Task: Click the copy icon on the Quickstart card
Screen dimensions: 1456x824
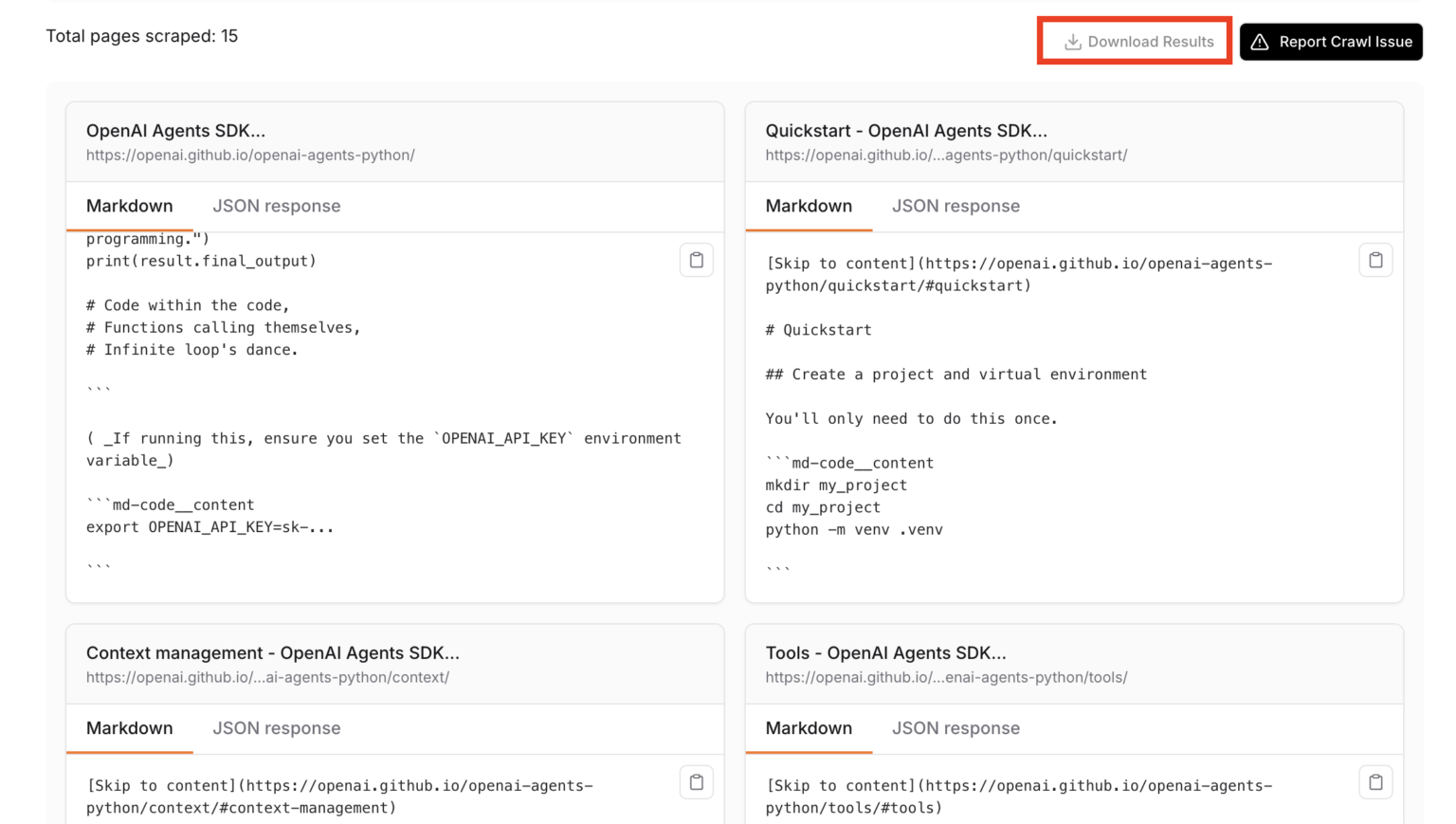Action: pyautogui.click(x=1375, y=260)
